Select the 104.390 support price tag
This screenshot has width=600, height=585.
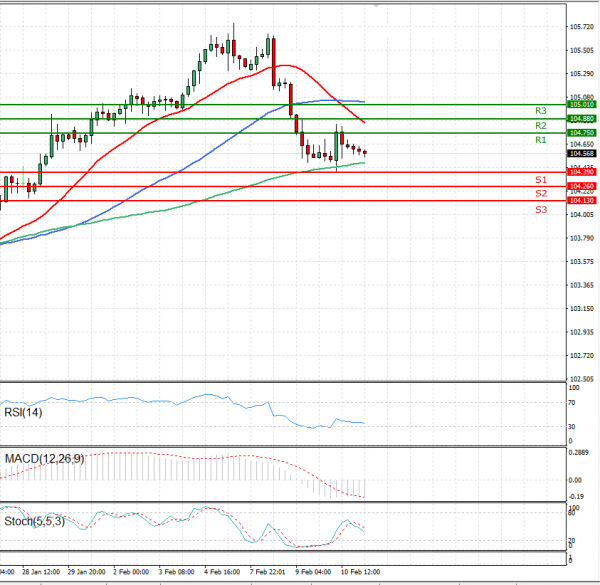tap(581, 172)
